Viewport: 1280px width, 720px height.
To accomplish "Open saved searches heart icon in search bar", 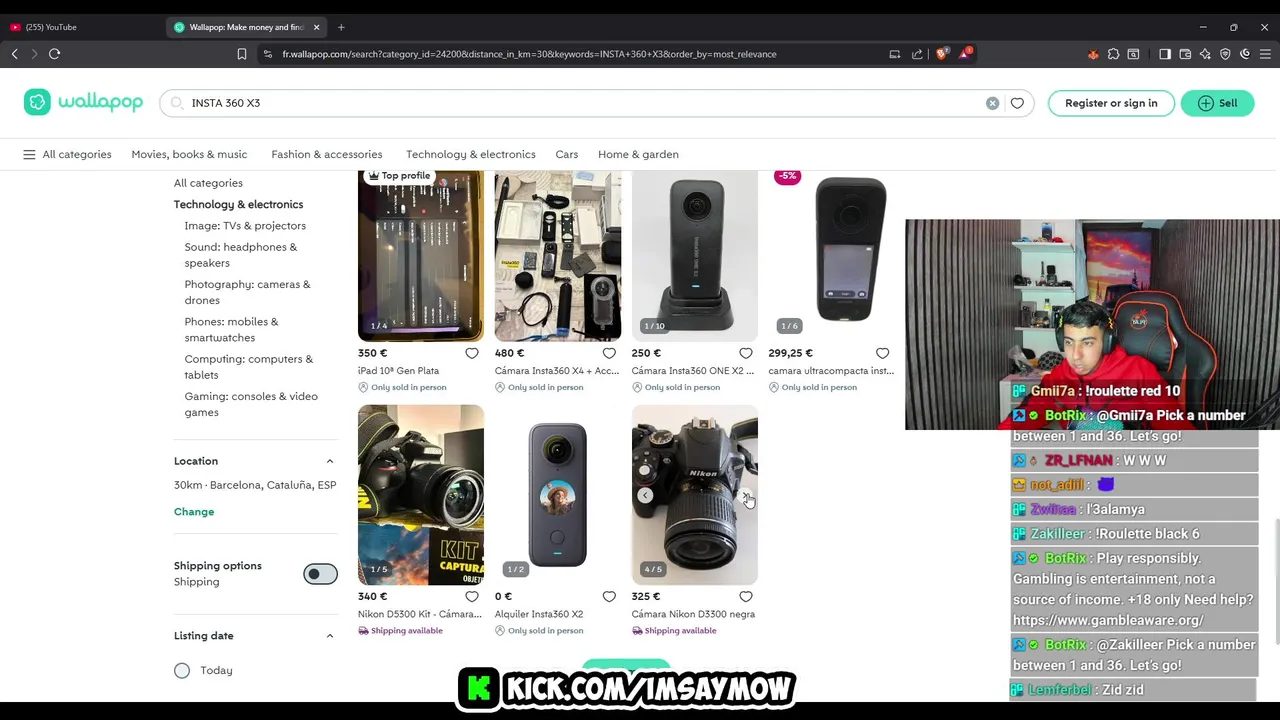I will pyautogui.click(x=1017, y=103).
